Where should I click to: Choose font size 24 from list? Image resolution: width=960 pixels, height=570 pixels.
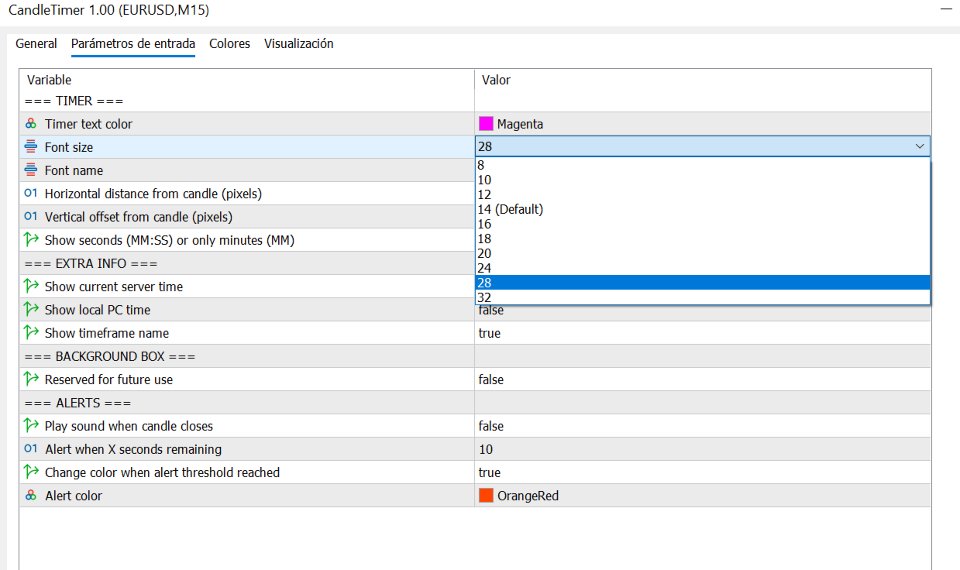coord(702,268)
